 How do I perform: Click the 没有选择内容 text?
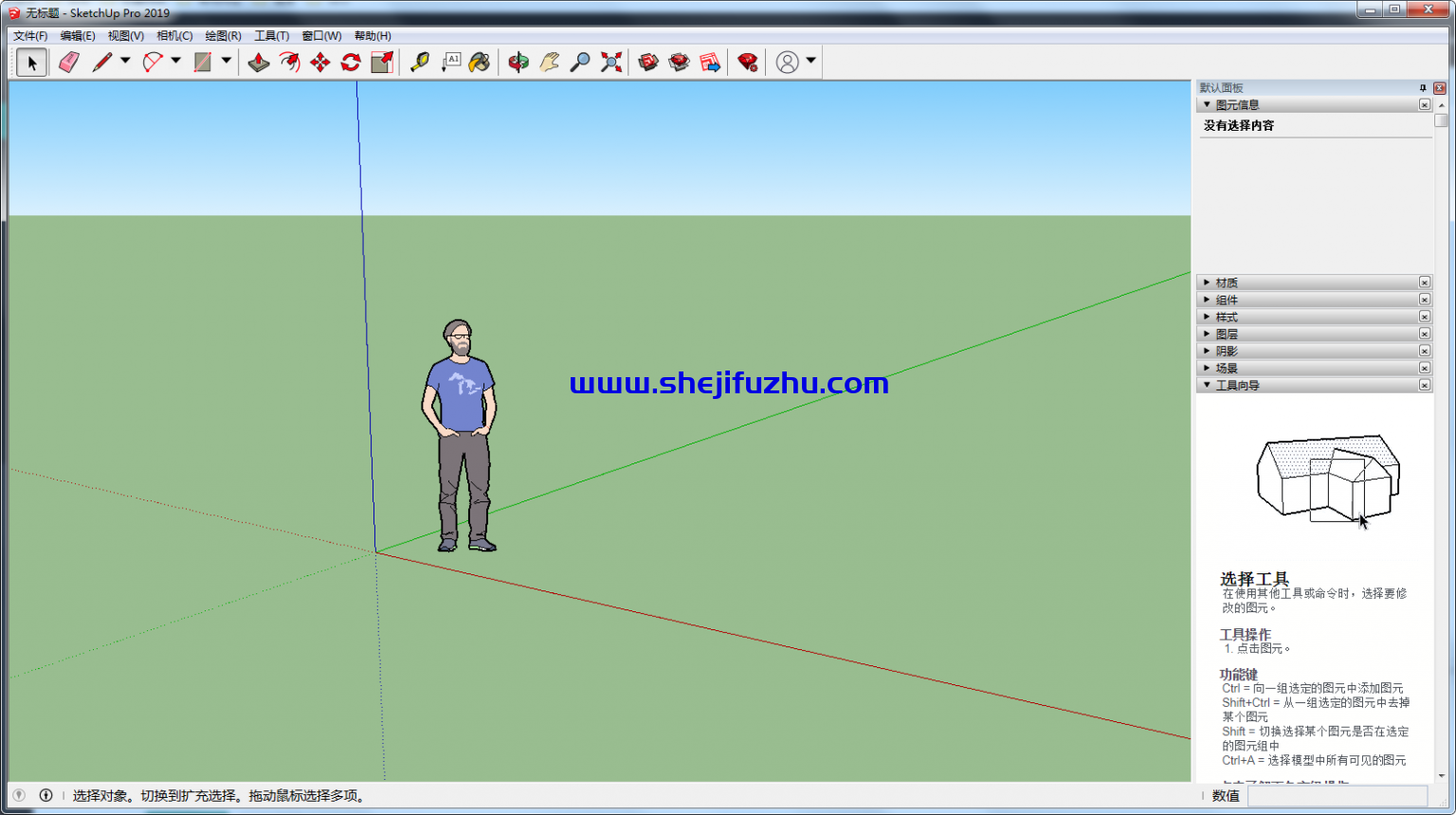1239,125
